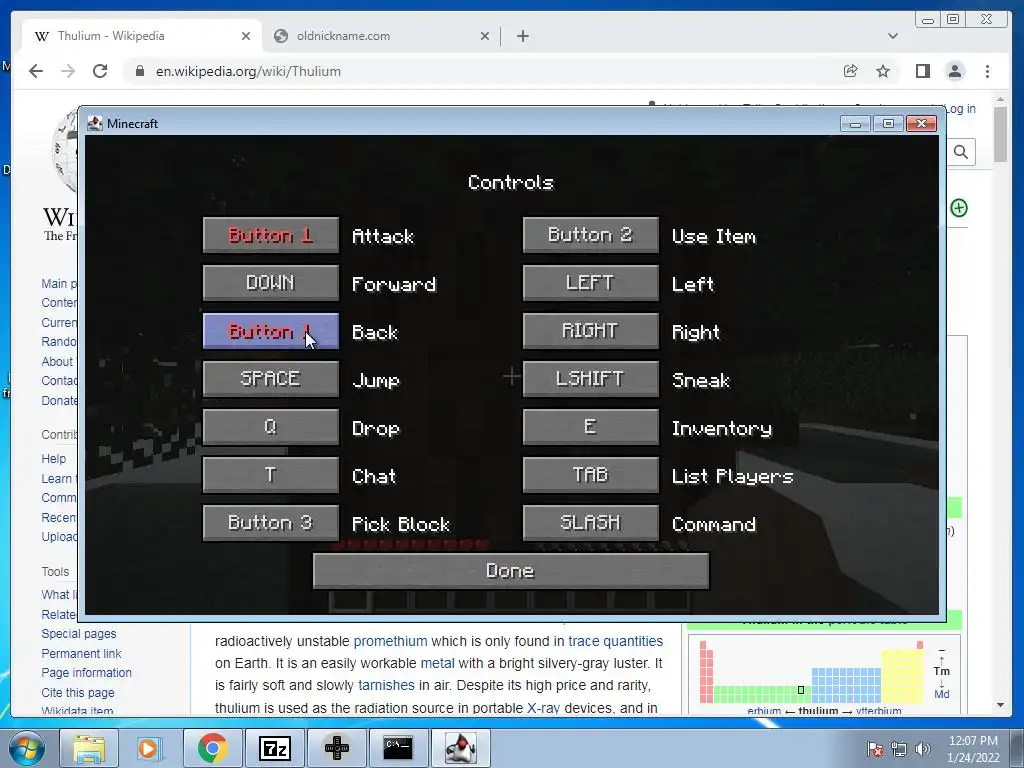
Task: Open 7-Zip from taskbar
Action: tap(274, 748)
